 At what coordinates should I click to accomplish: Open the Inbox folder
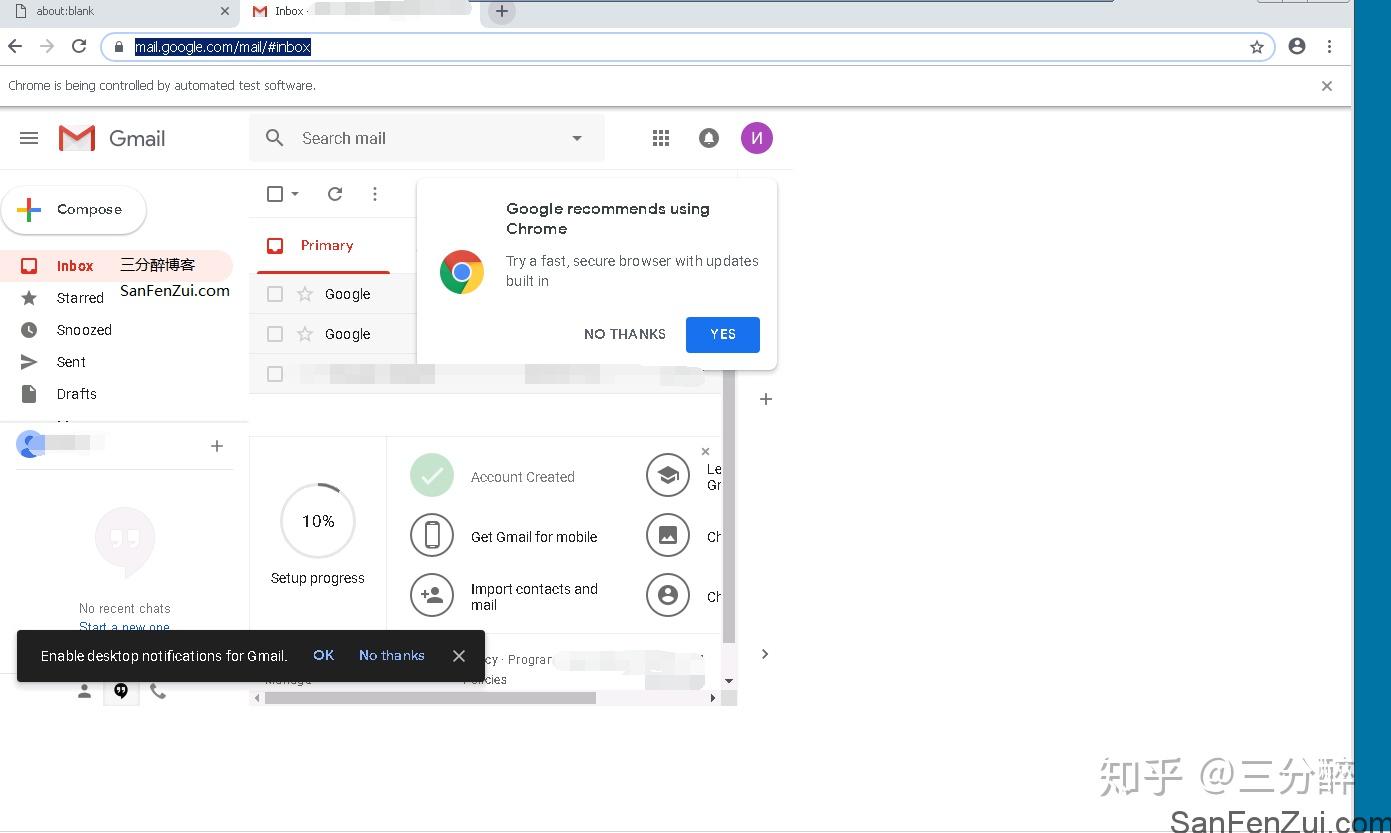pos(116,266)
